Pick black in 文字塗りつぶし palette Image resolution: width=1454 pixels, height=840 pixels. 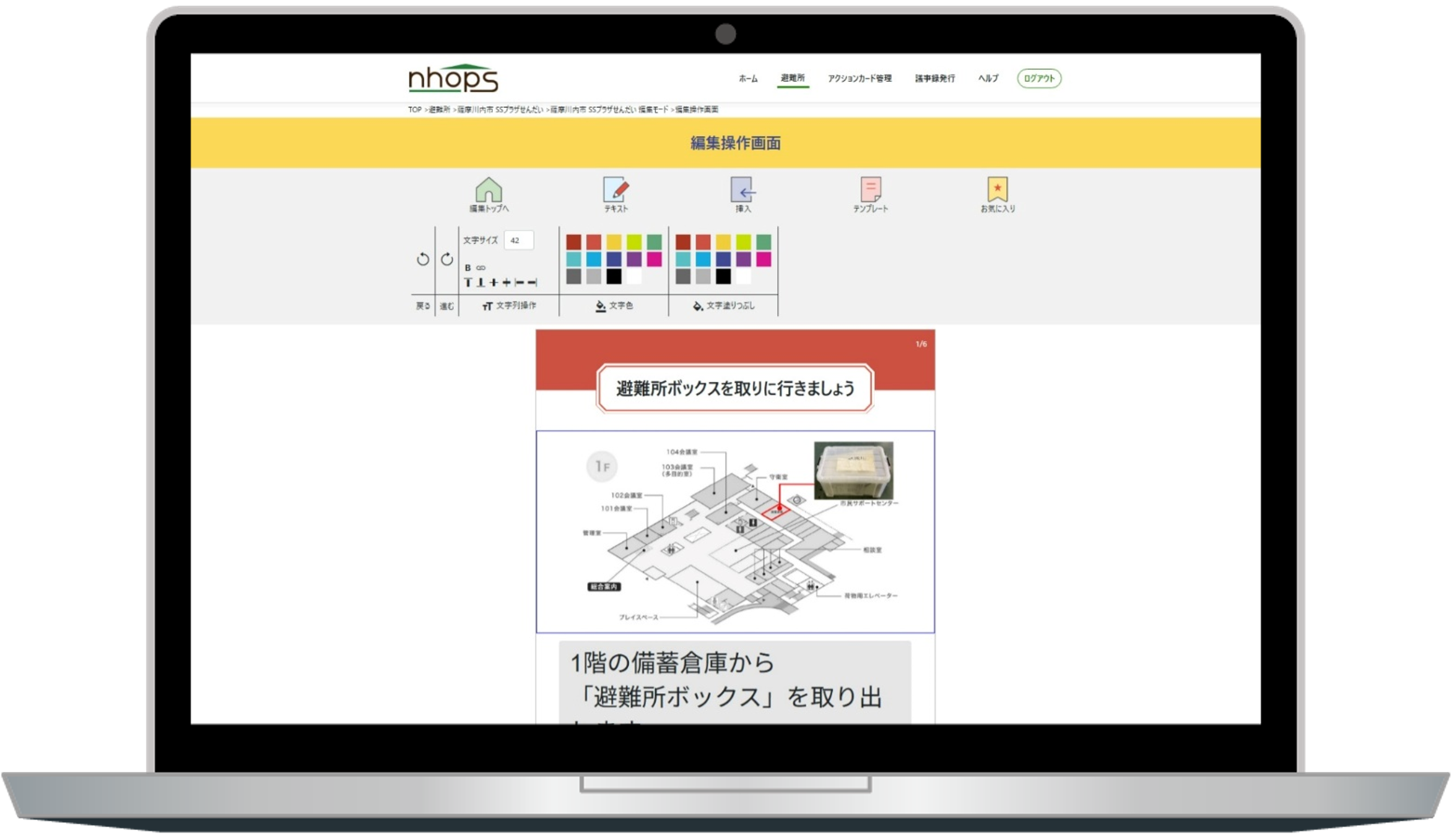[723, 277]
